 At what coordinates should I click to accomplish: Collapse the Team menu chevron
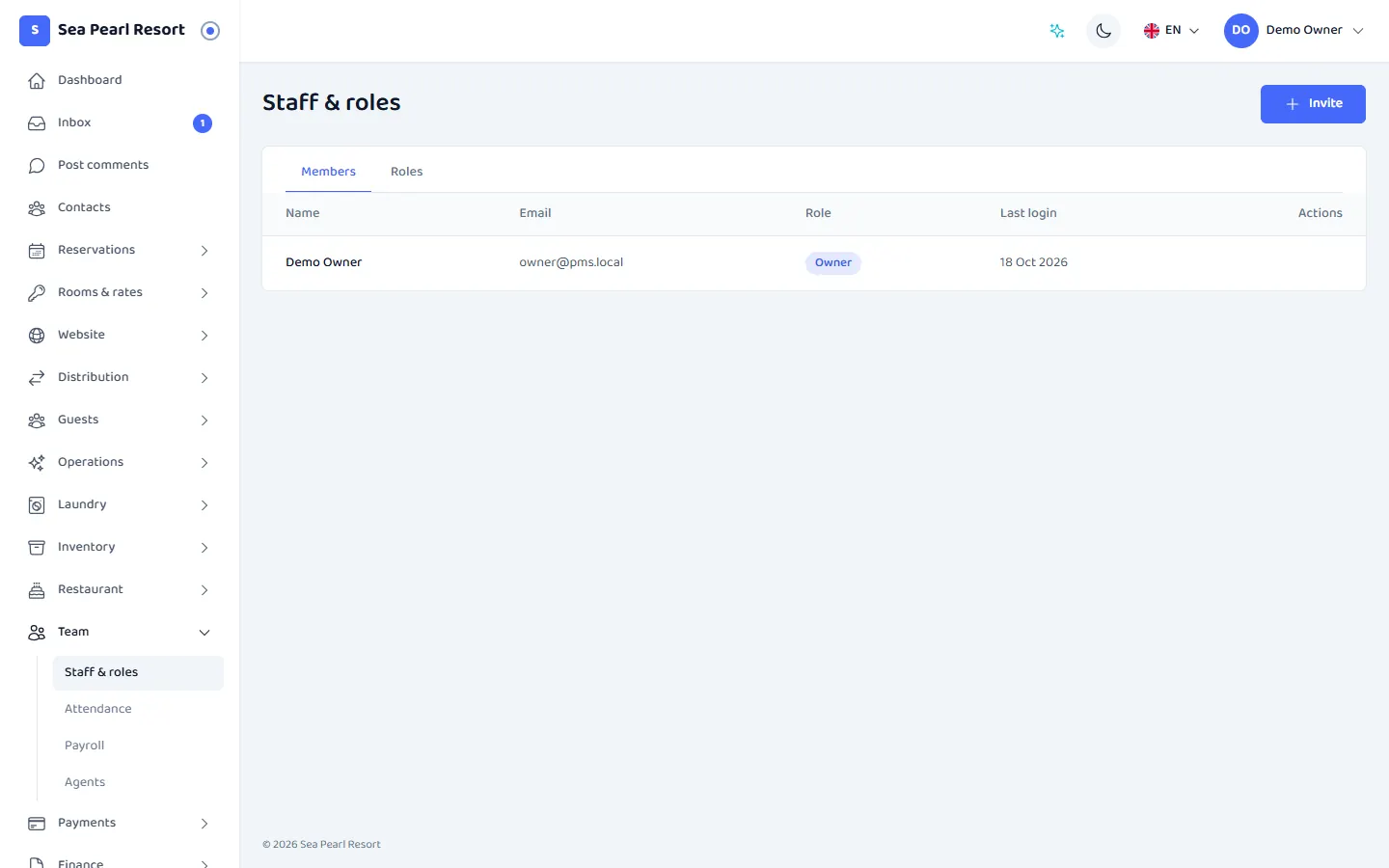[x=204, y=633]
